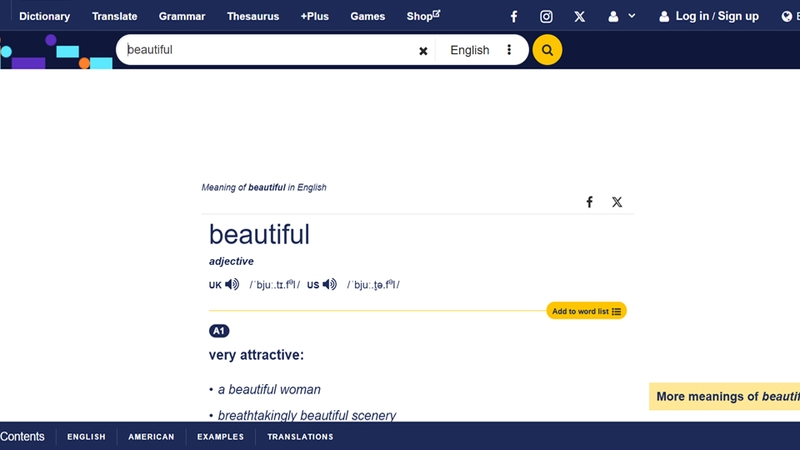Screen dimensions: 800x450
Task: Open the Dictionary menu
Action: 44,16
